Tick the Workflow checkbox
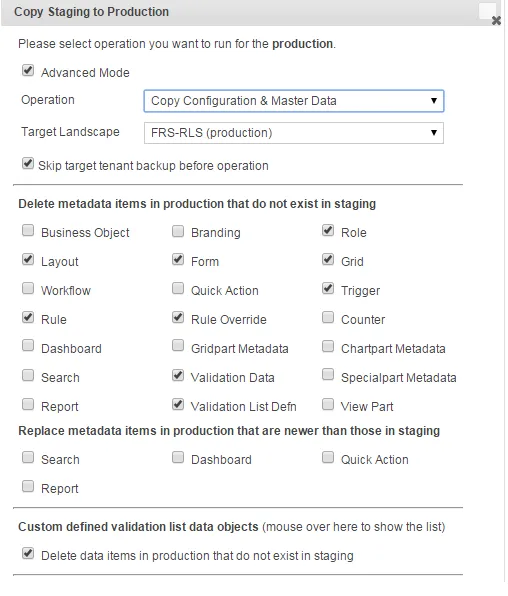This screenshot has height=596, width=508. tap(28, 288)
